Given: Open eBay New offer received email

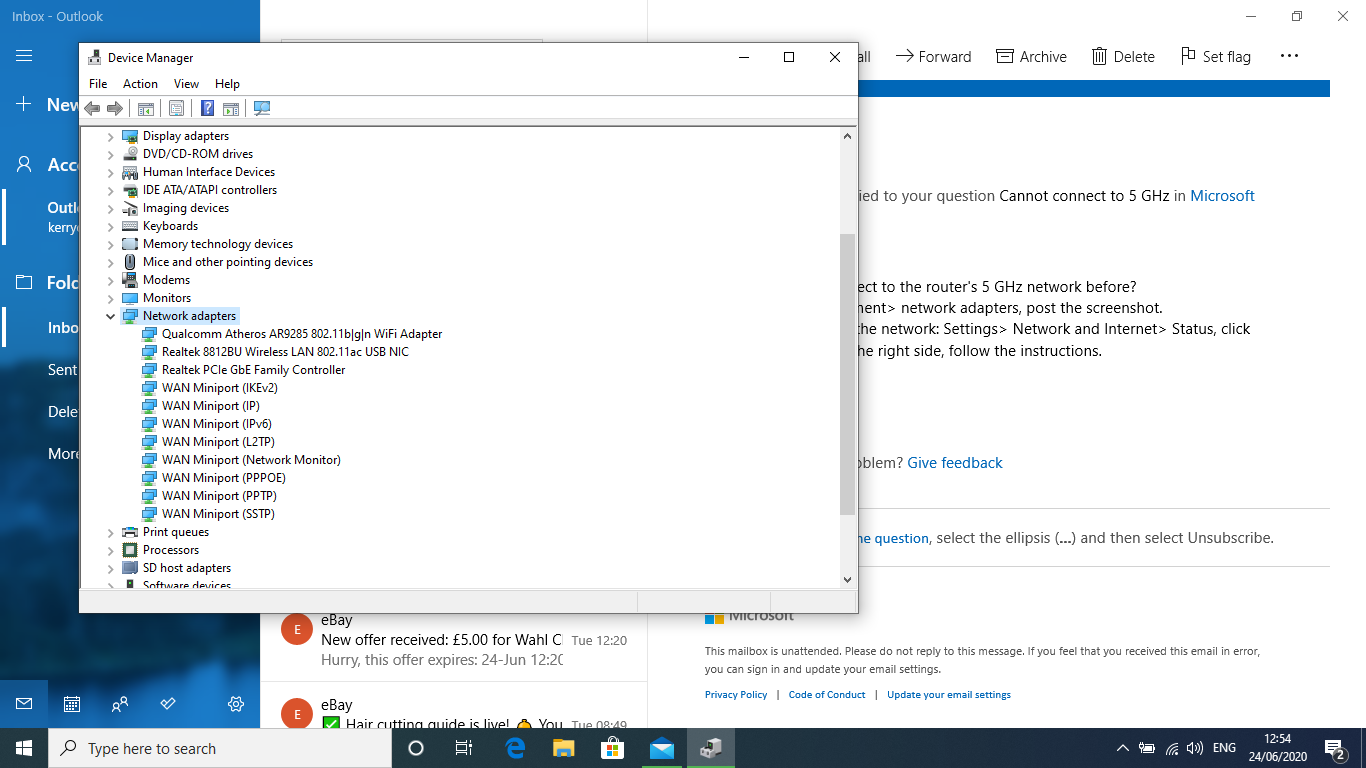Looking at the screenshot, I should pos(454,640).
